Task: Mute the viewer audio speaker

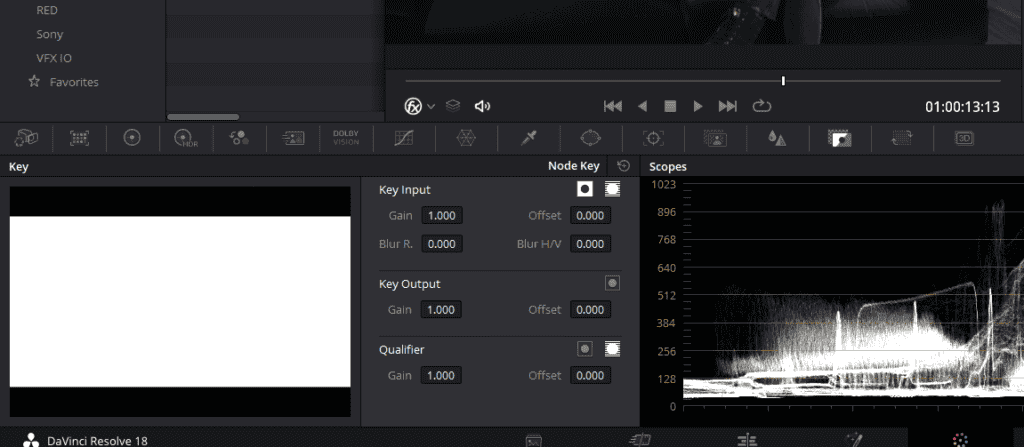Action: pyautogui.click(x=482, y=106)
